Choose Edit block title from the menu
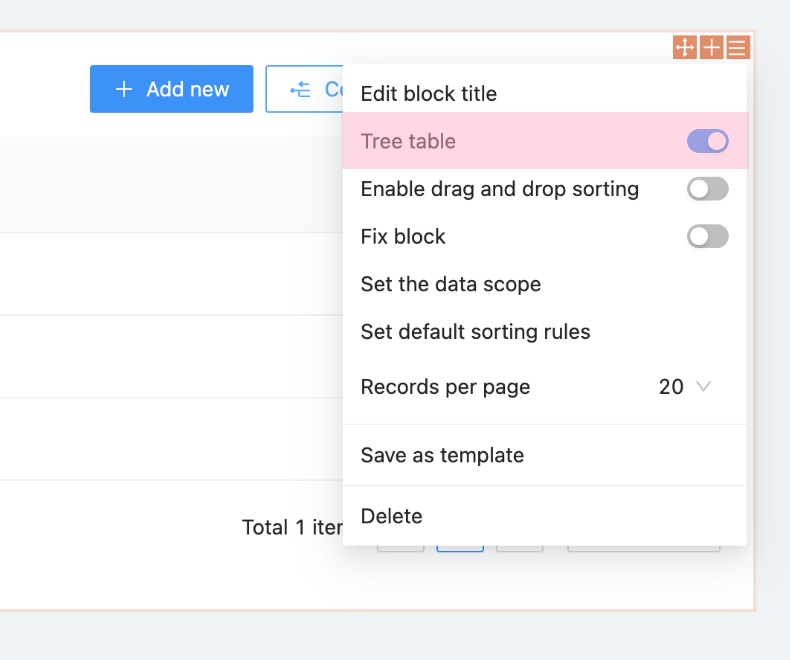Image resolution: width=790 pixels, height=660 pixels. coord(428,94)
